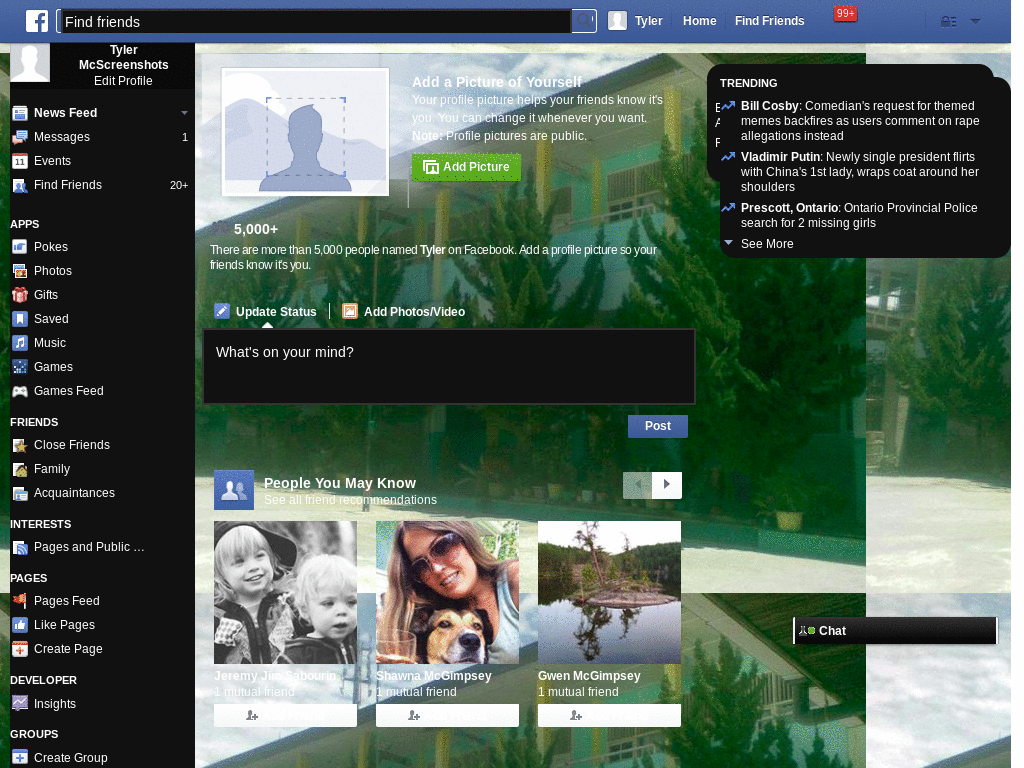Open Jeremy Jim Sabourin's photo thumbnail
The height and width of the screenshot is (768, 1024).
click(x=285, y=592)
